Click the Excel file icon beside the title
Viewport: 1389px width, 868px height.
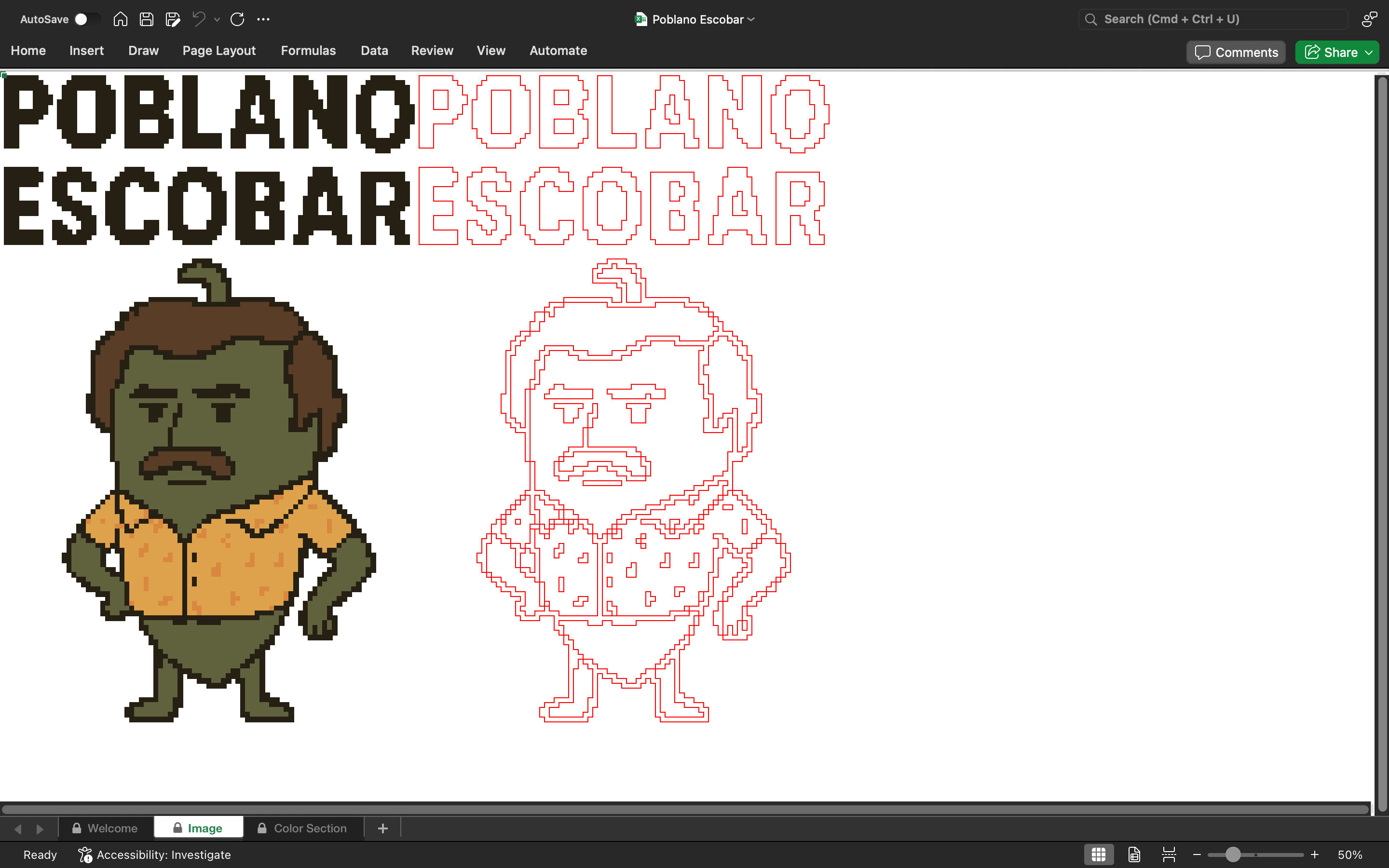click(640, 19)
